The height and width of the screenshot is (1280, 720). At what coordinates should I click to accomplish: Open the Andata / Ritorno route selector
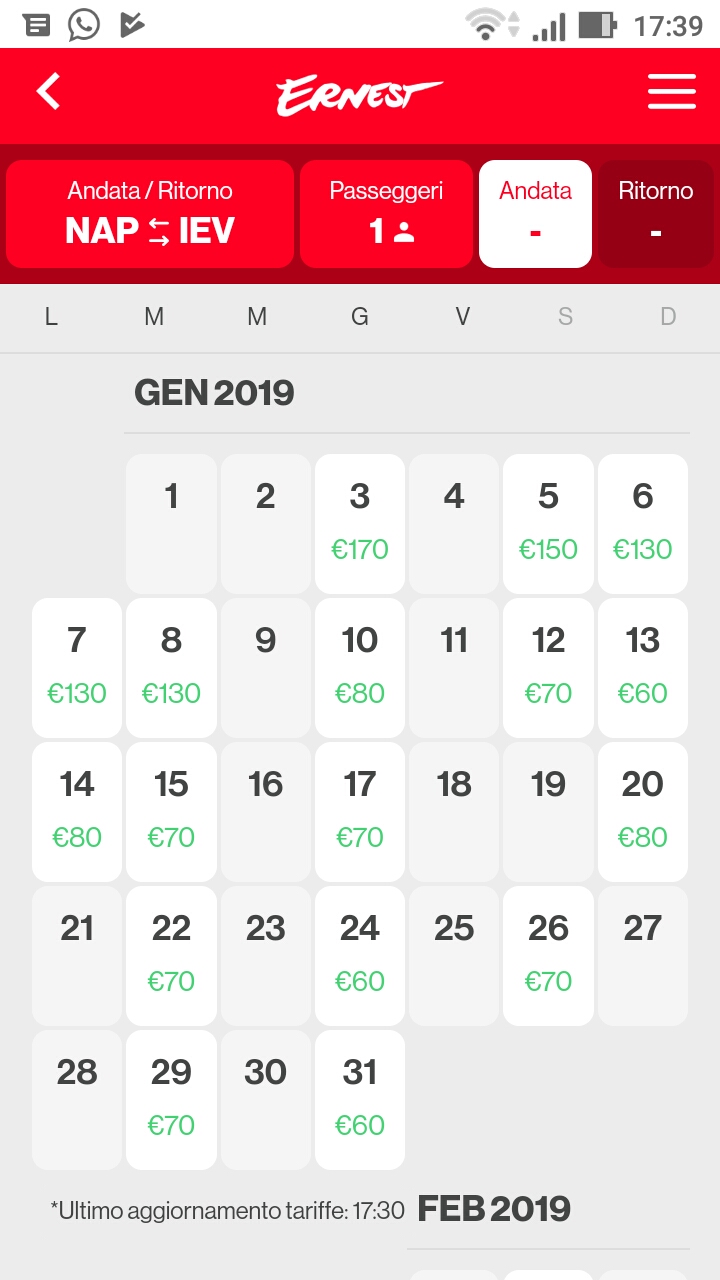149,213
